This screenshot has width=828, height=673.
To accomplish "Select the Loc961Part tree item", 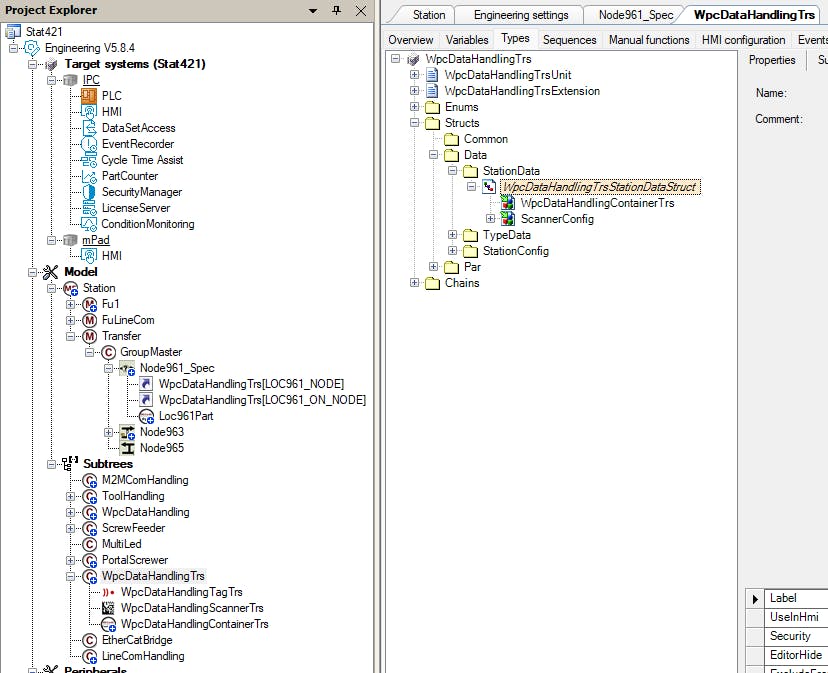I will click(x=187, y=416).
